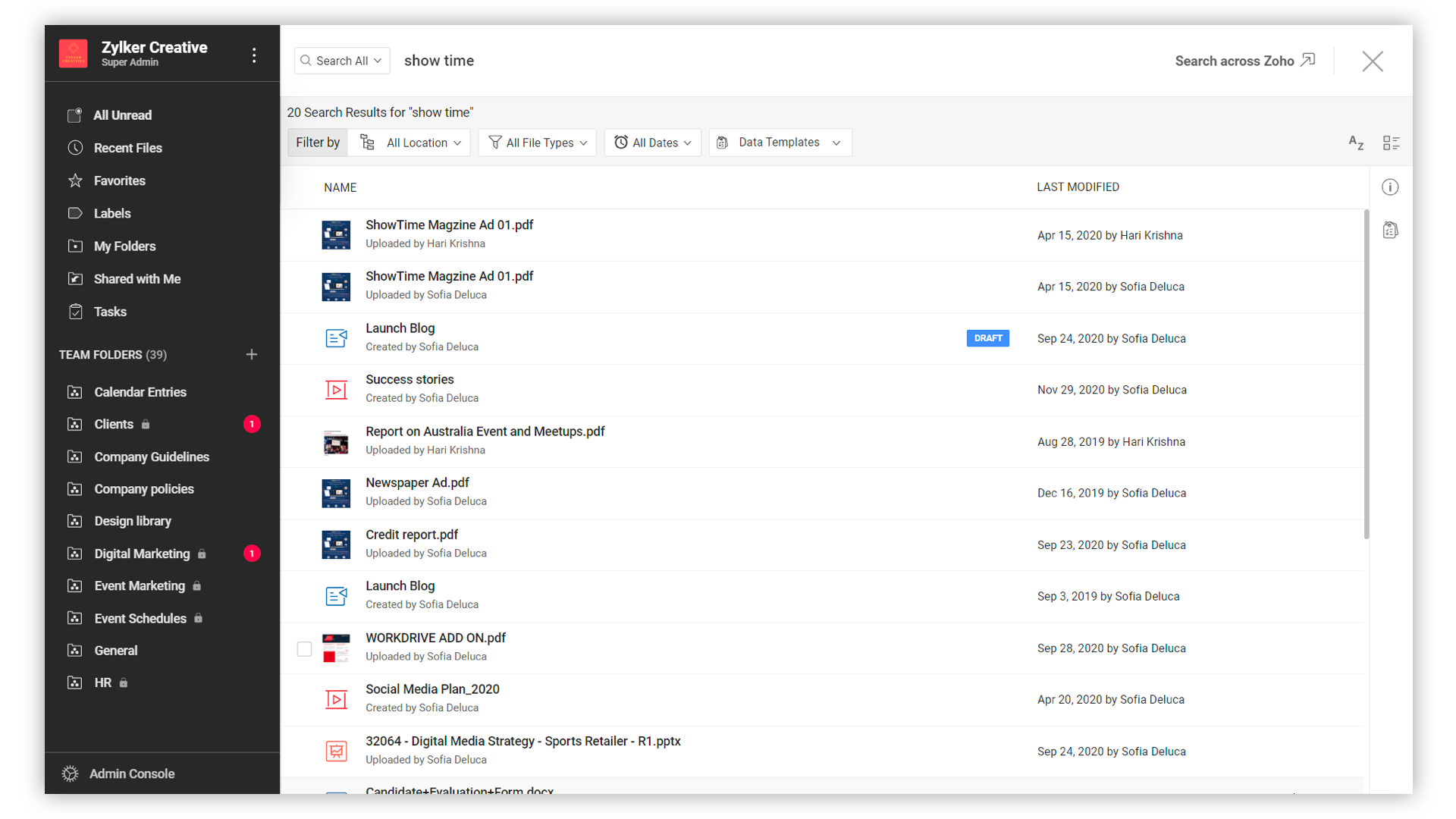Open the Search All scope dropdown
The image size is (1456, 819).
342,61
